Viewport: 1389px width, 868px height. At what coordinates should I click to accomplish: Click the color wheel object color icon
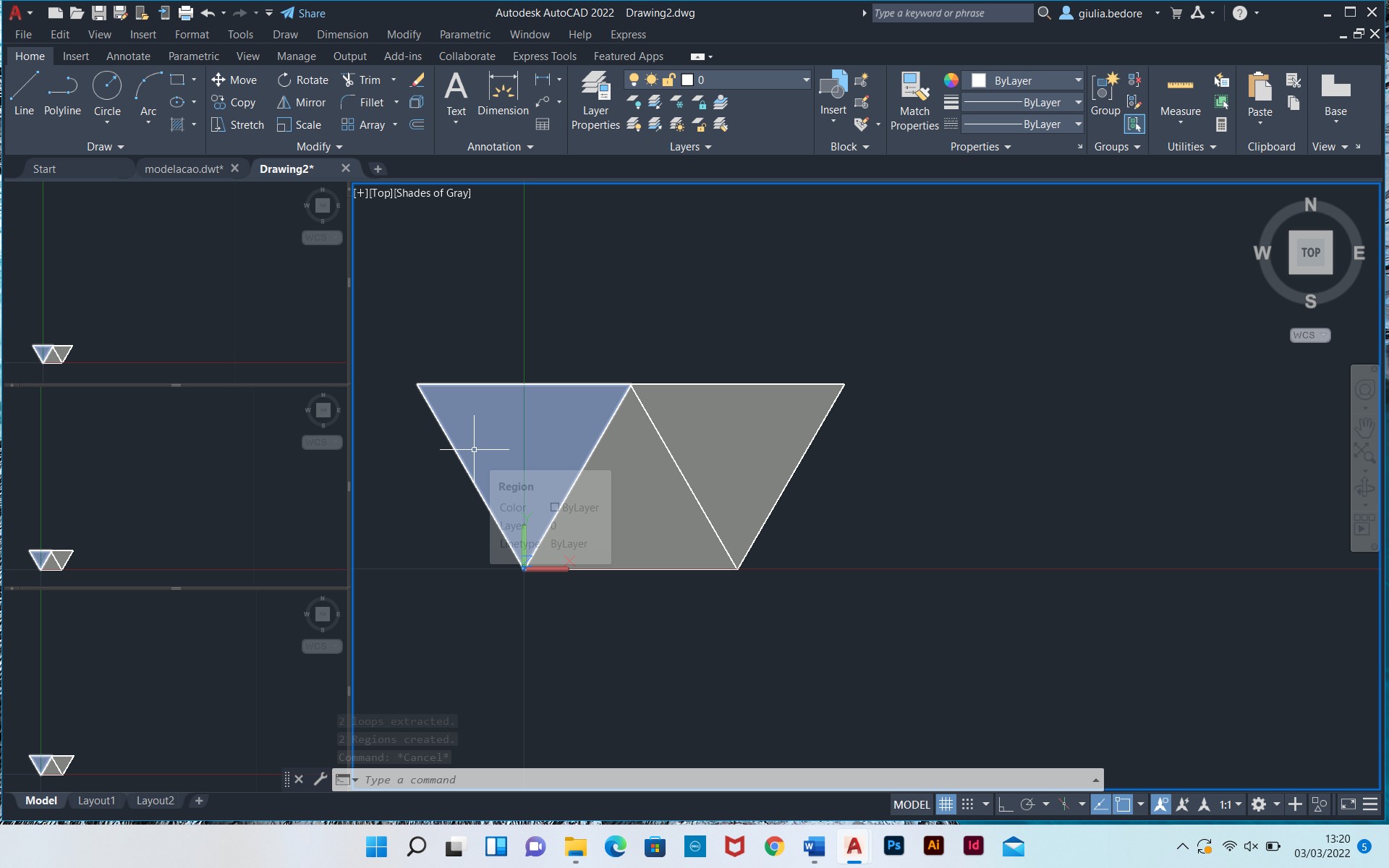pos(951,80)
